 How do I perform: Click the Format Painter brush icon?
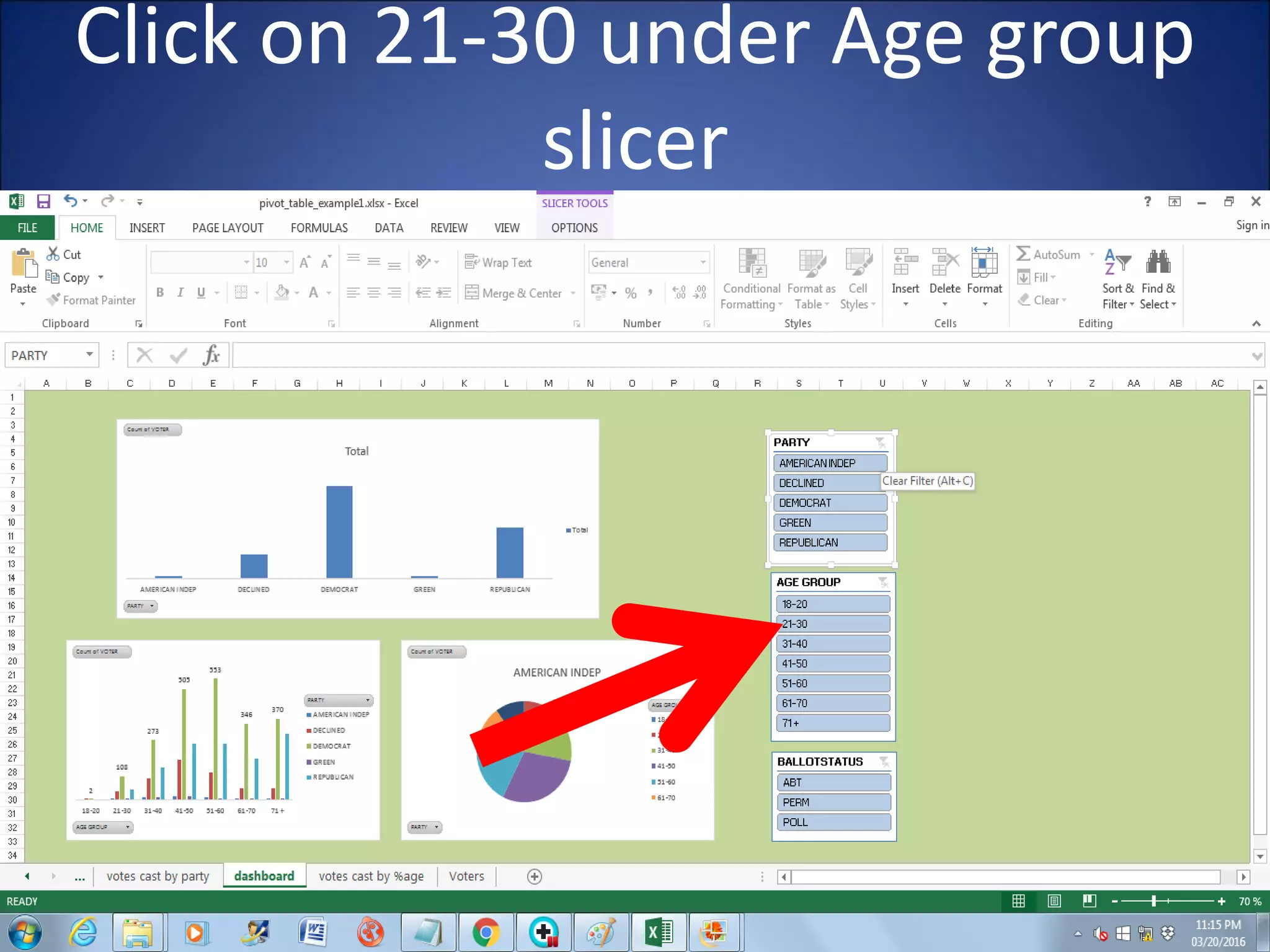click(54, 300)
